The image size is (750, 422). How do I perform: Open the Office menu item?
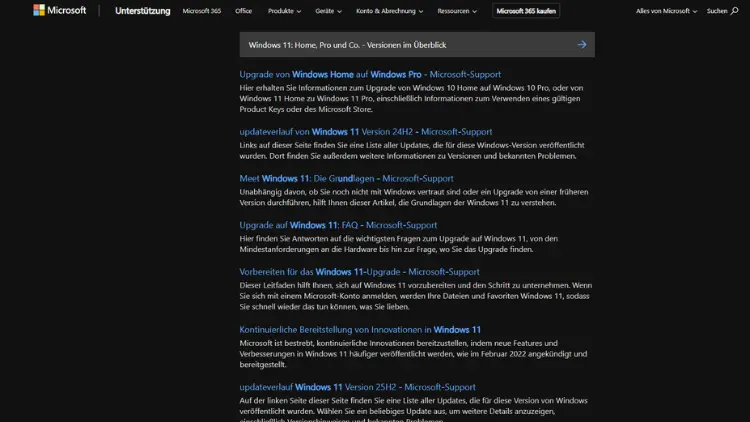click(x=243, y=11)
